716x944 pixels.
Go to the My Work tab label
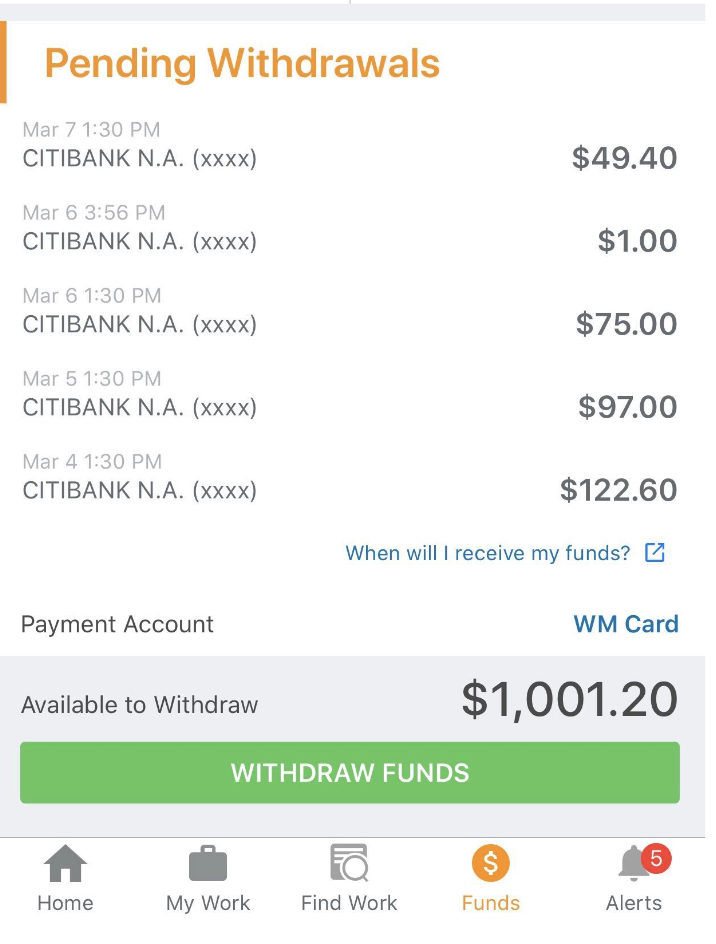coord(208,903)
